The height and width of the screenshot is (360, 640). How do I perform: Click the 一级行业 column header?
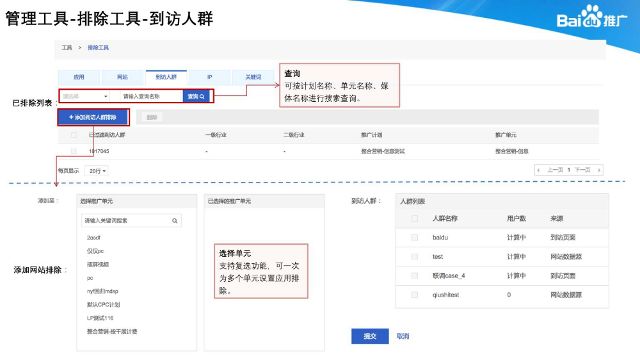(216, 135)
